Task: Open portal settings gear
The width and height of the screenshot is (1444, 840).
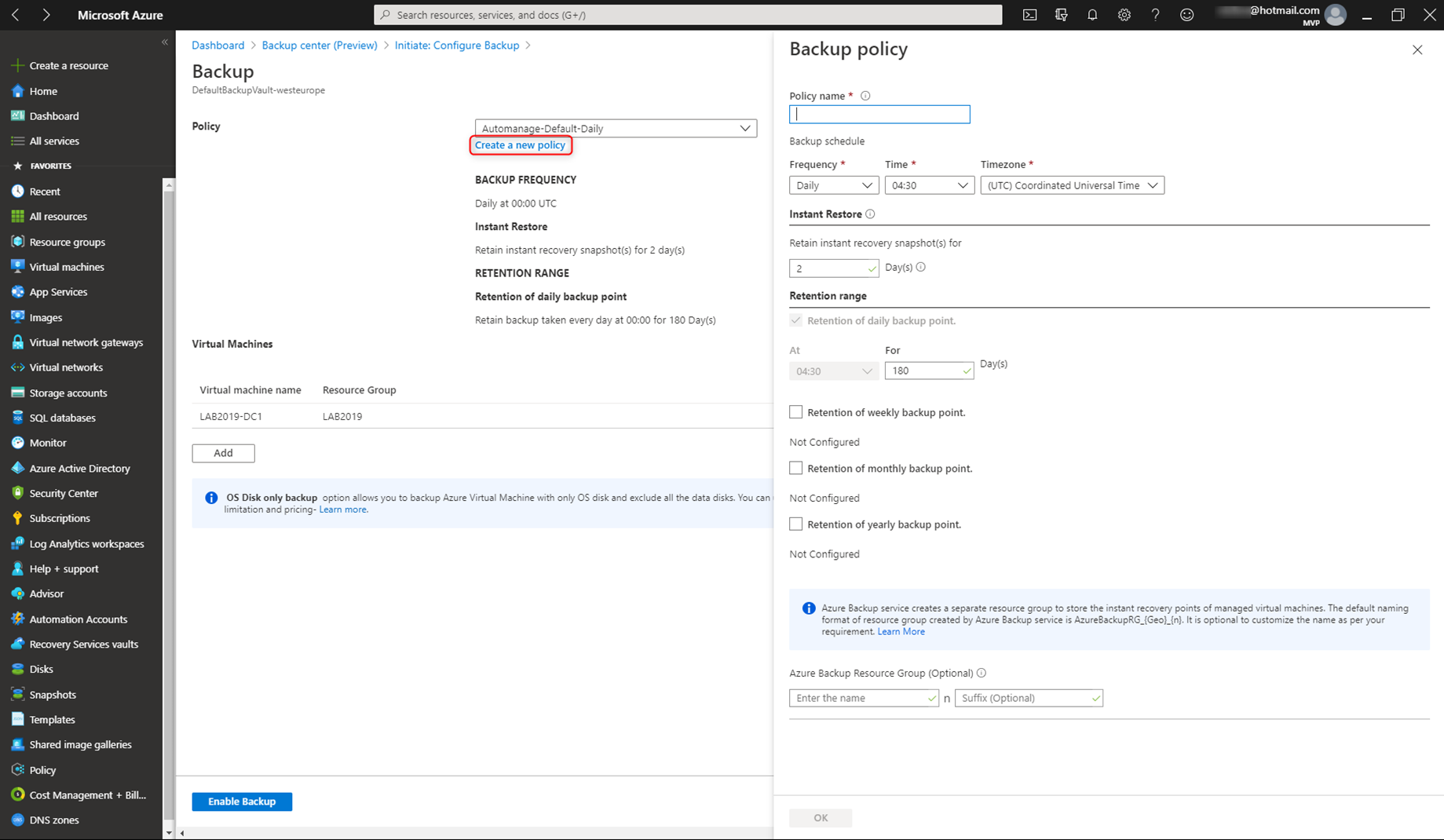Action: pos(1124,15)
